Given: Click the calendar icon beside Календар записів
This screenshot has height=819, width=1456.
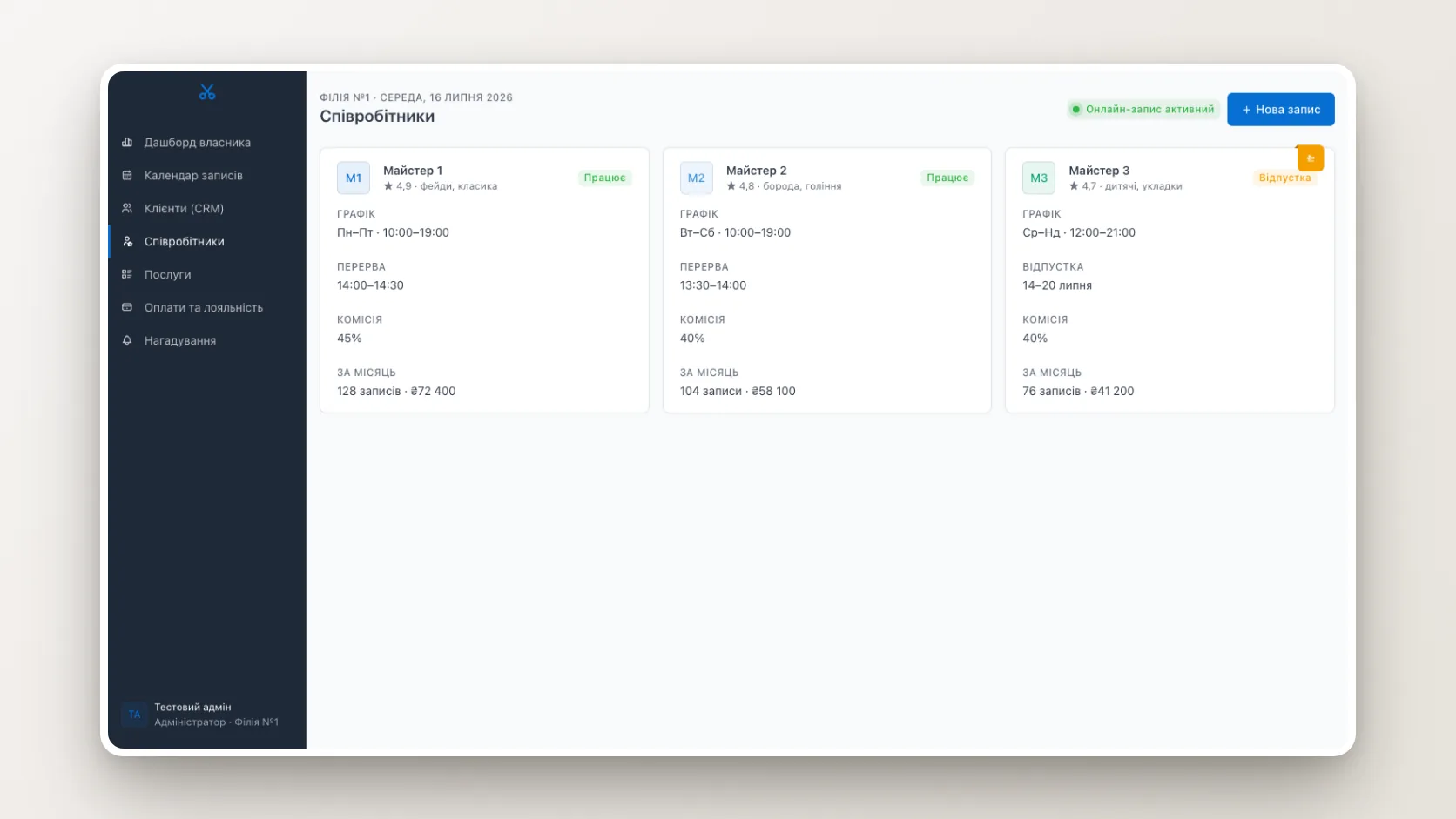Looking at the screenshot, I should [127, 175].
